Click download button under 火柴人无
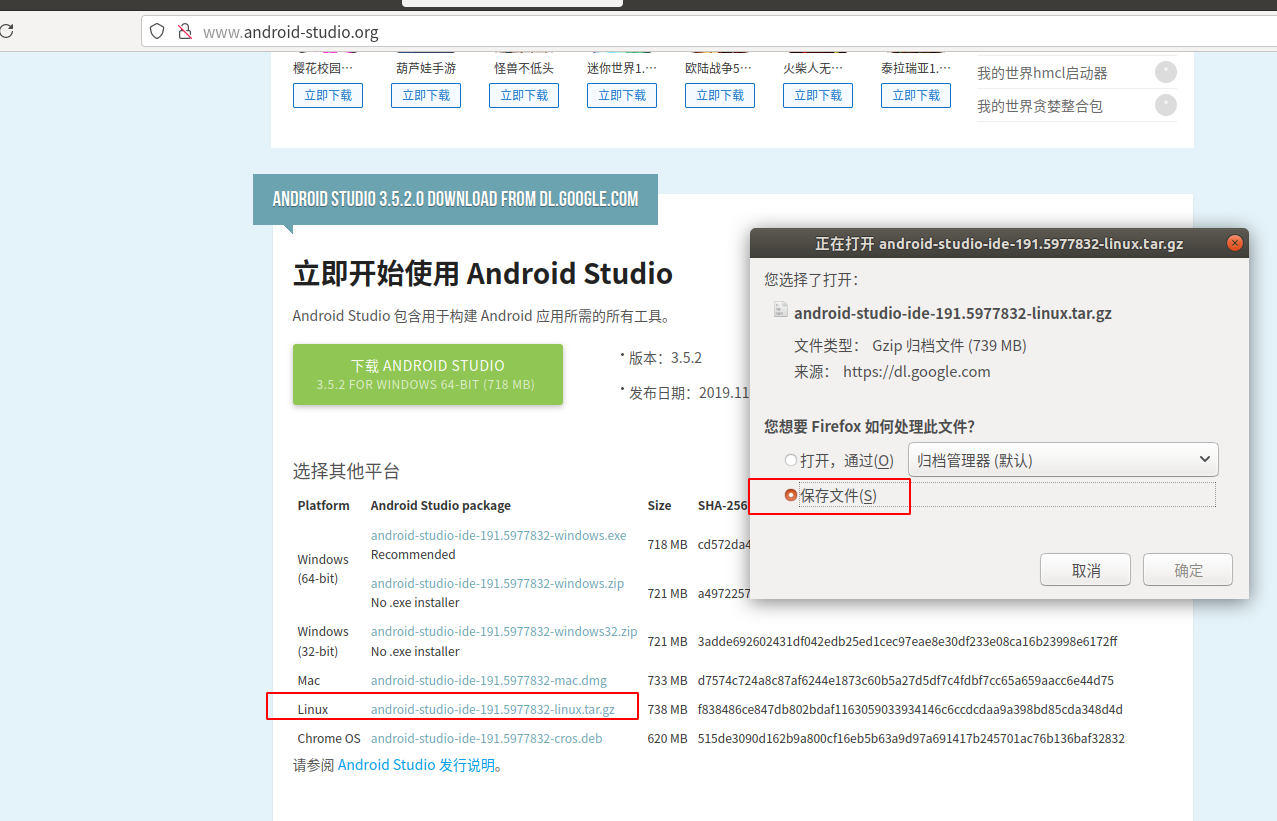Image resolution: width=1277 pixels, height=821 pixels. (x=818, y=95)
